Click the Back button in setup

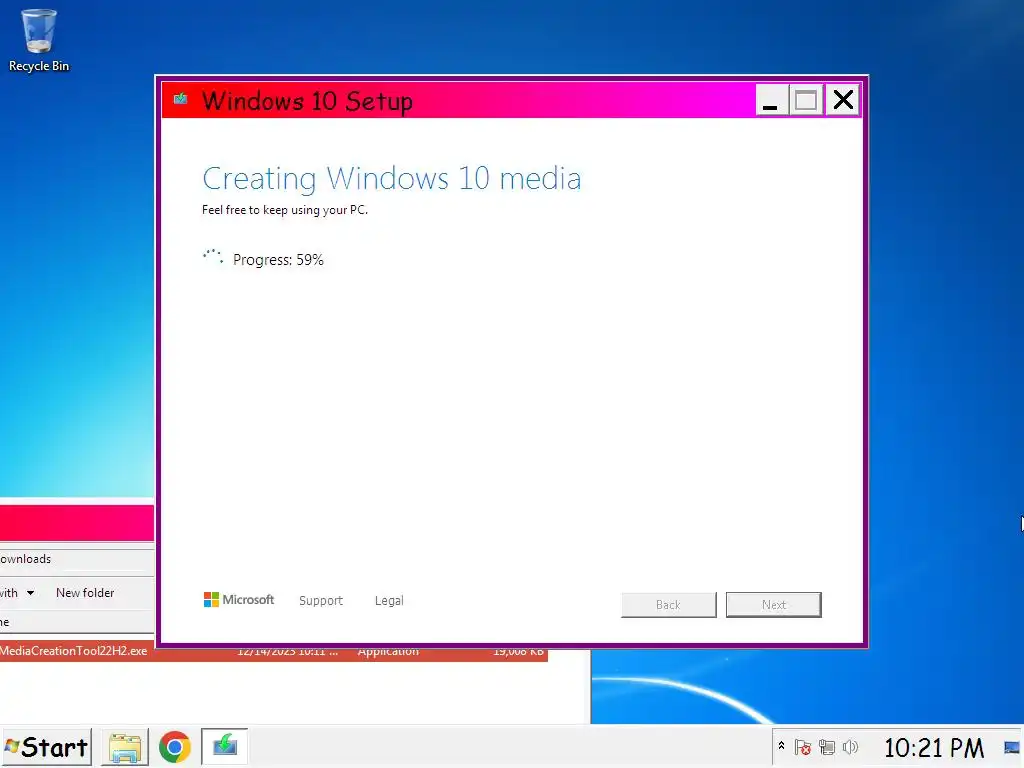(668, 605)
